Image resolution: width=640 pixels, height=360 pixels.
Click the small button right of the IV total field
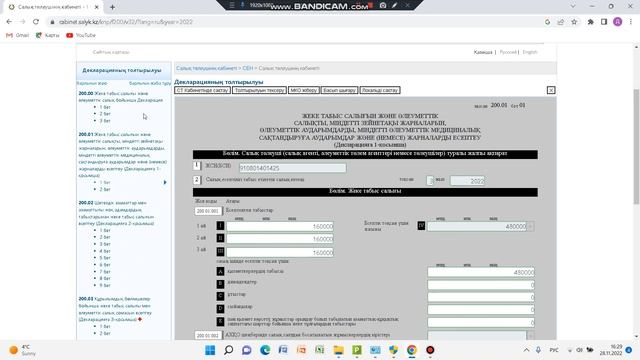531,227
